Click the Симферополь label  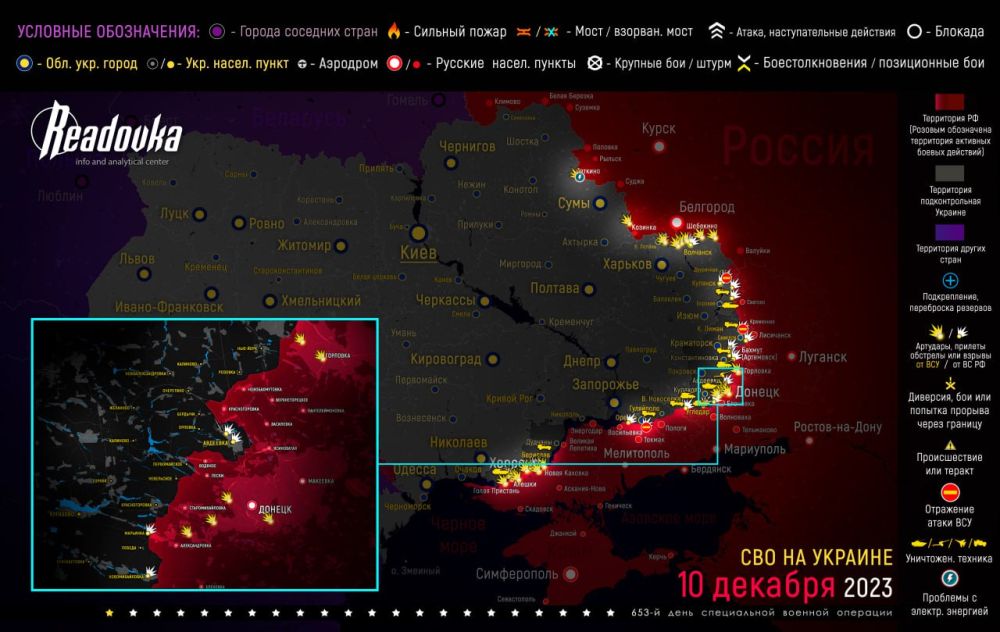[517, 574]
